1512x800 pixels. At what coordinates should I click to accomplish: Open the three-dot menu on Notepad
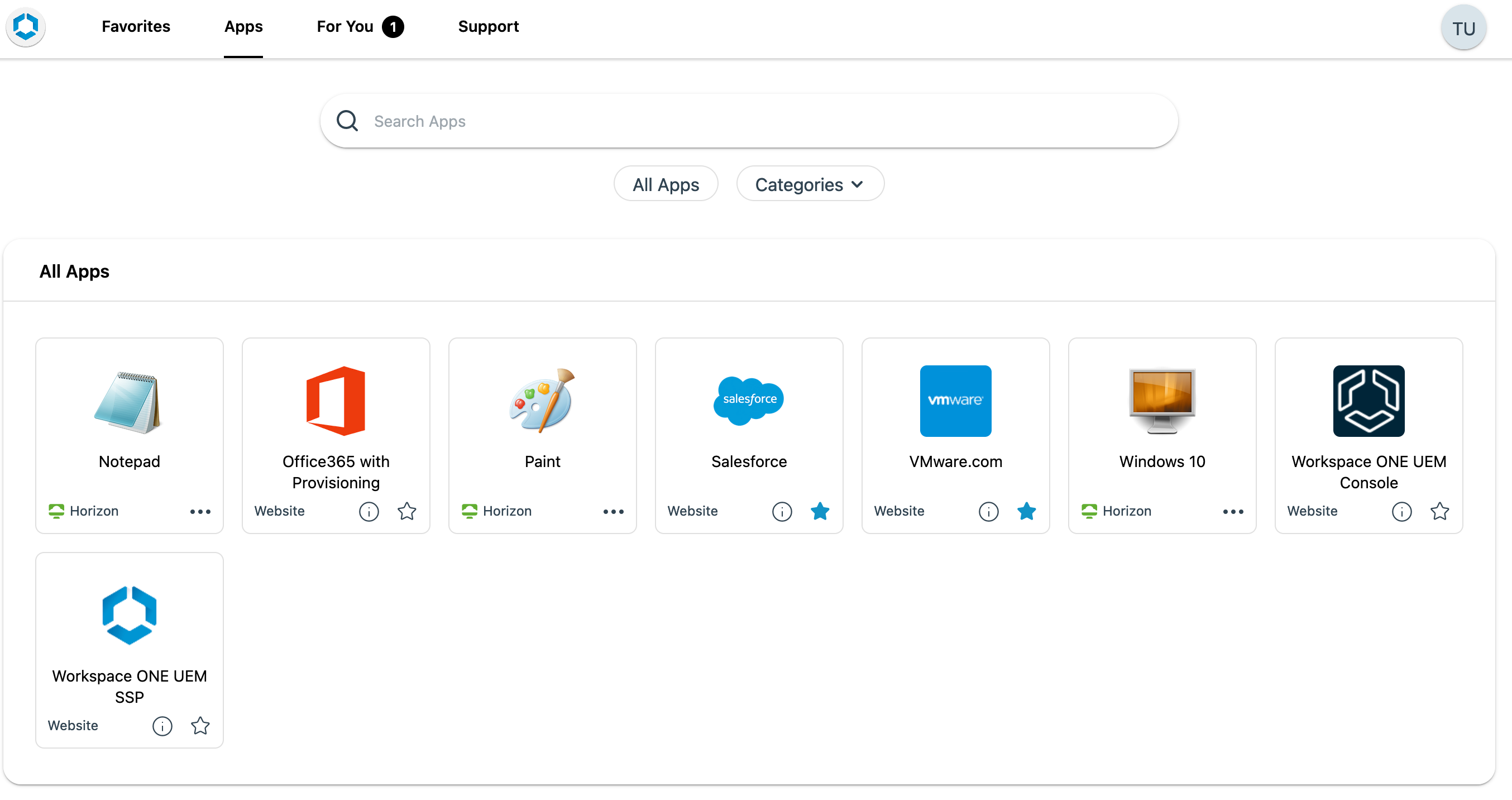tap(199, 511)
